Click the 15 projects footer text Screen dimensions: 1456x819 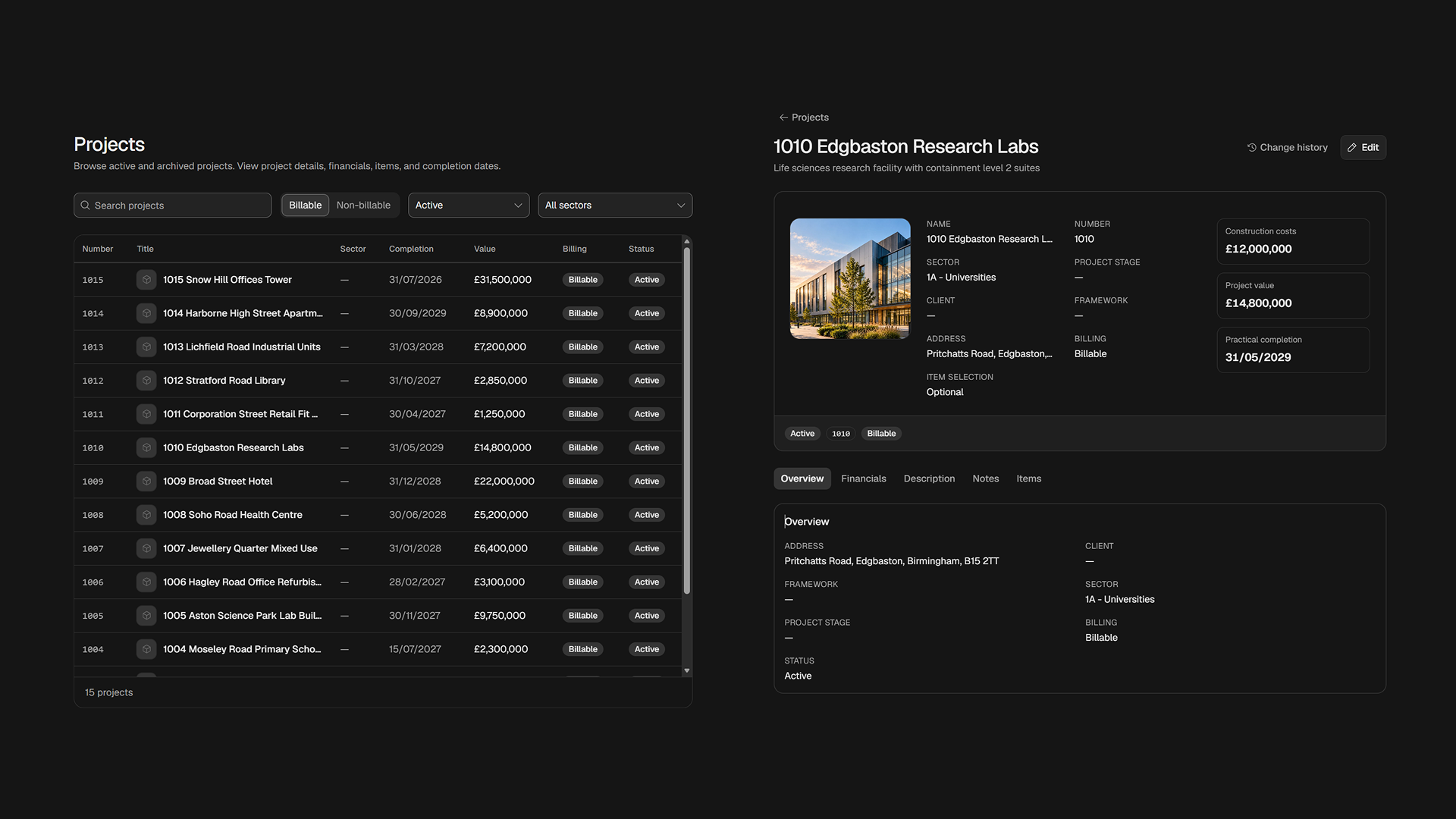(x=108, y=692)
